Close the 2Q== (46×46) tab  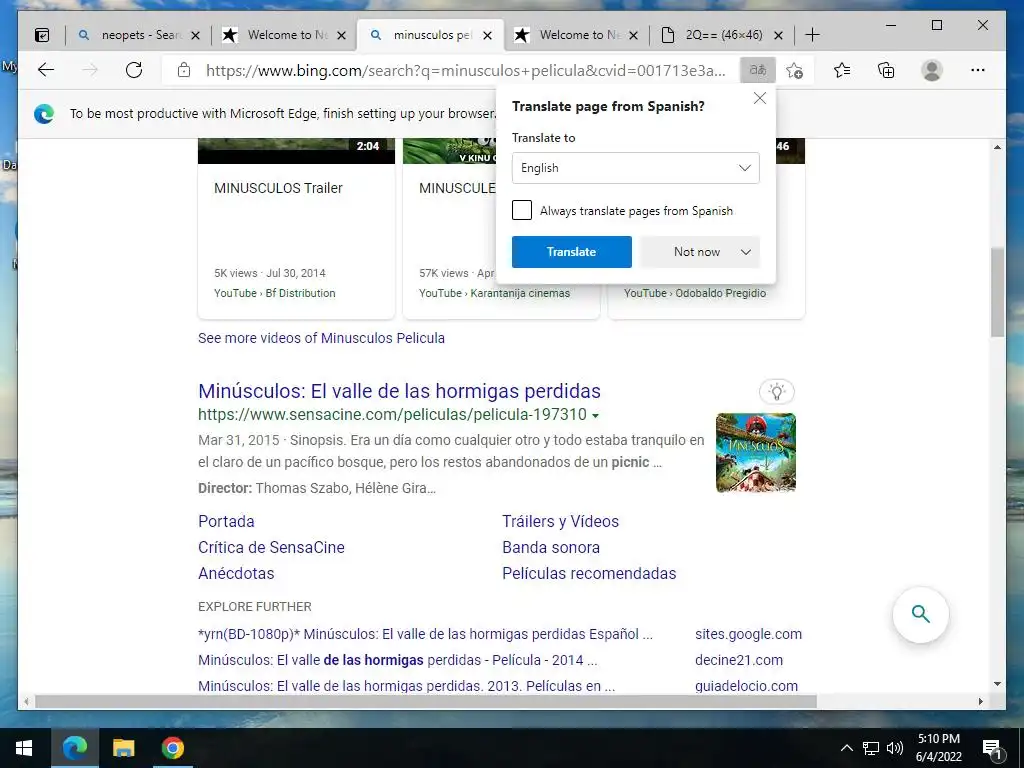point(778,35)
